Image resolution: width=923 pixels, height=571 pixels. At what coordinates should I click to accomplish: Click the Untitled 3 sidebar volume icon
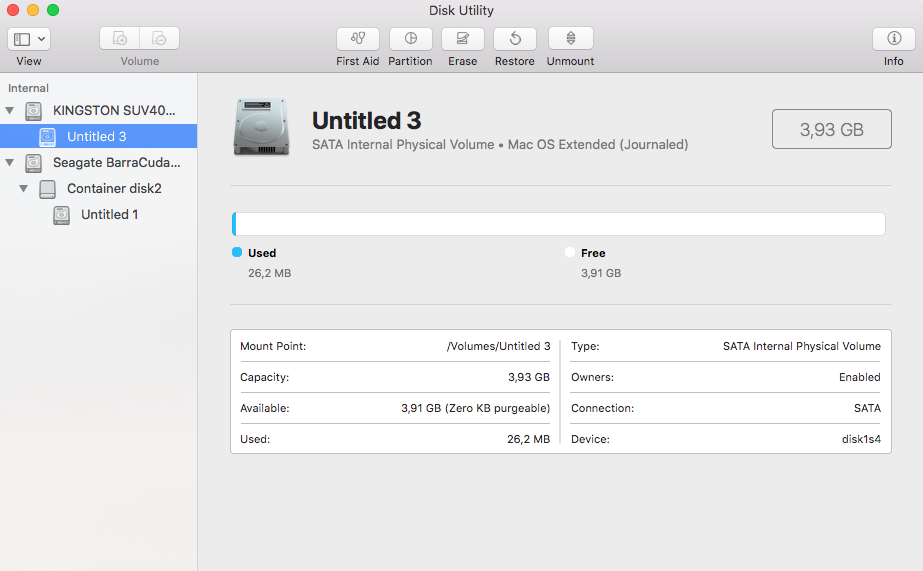(47, 137)
